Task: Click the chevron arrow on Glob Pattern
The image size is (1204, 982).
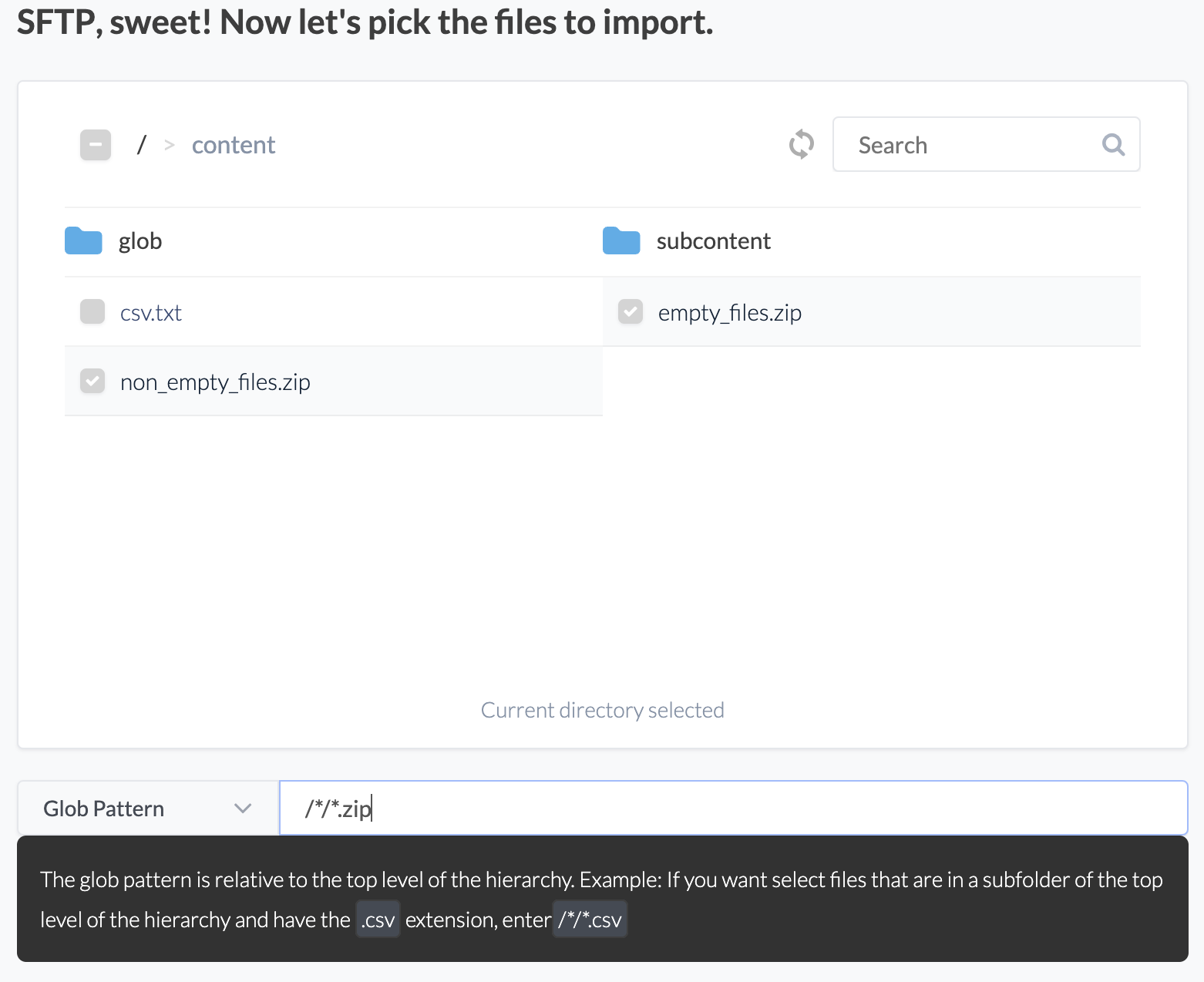Action: [243, 809]
